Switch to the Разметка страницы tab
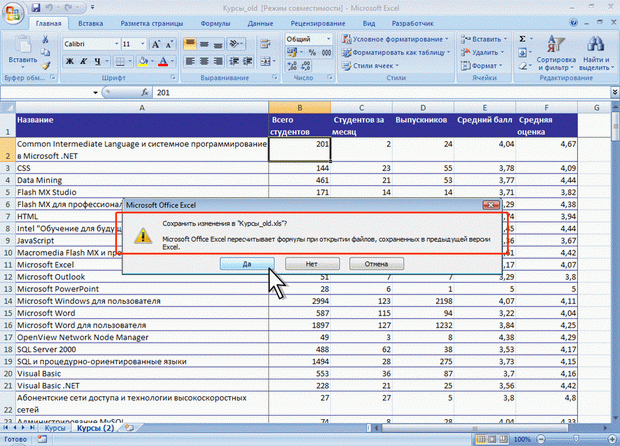The image size is (620, 446). click(x=151, y=23)
